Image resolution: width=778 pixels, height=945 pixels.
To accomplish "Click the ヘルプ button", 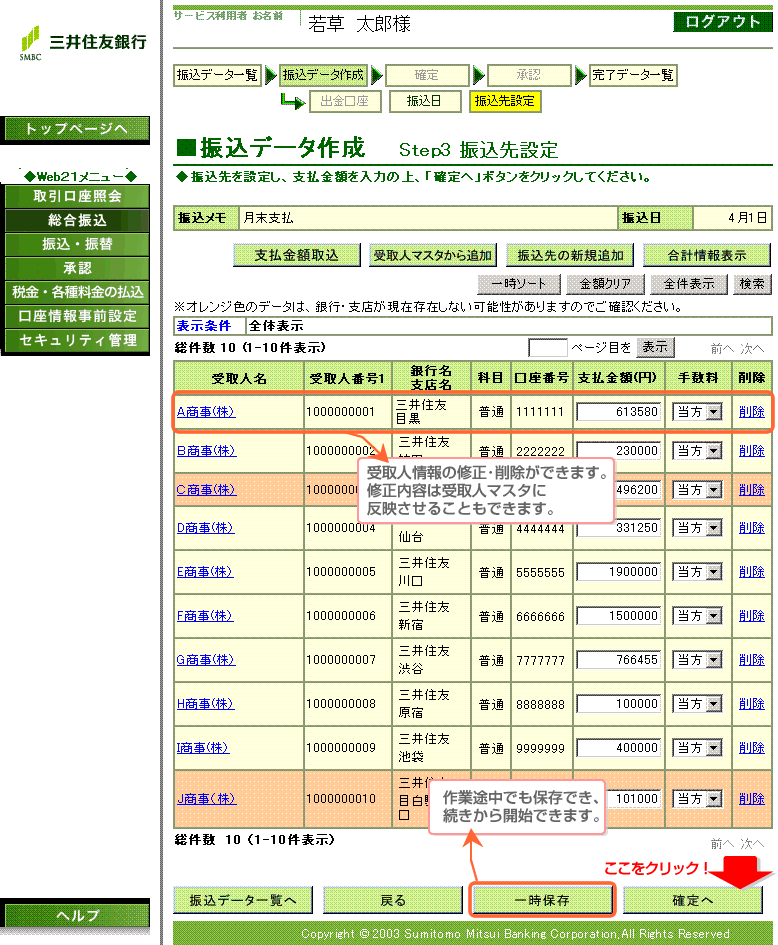I will point(77,915).
